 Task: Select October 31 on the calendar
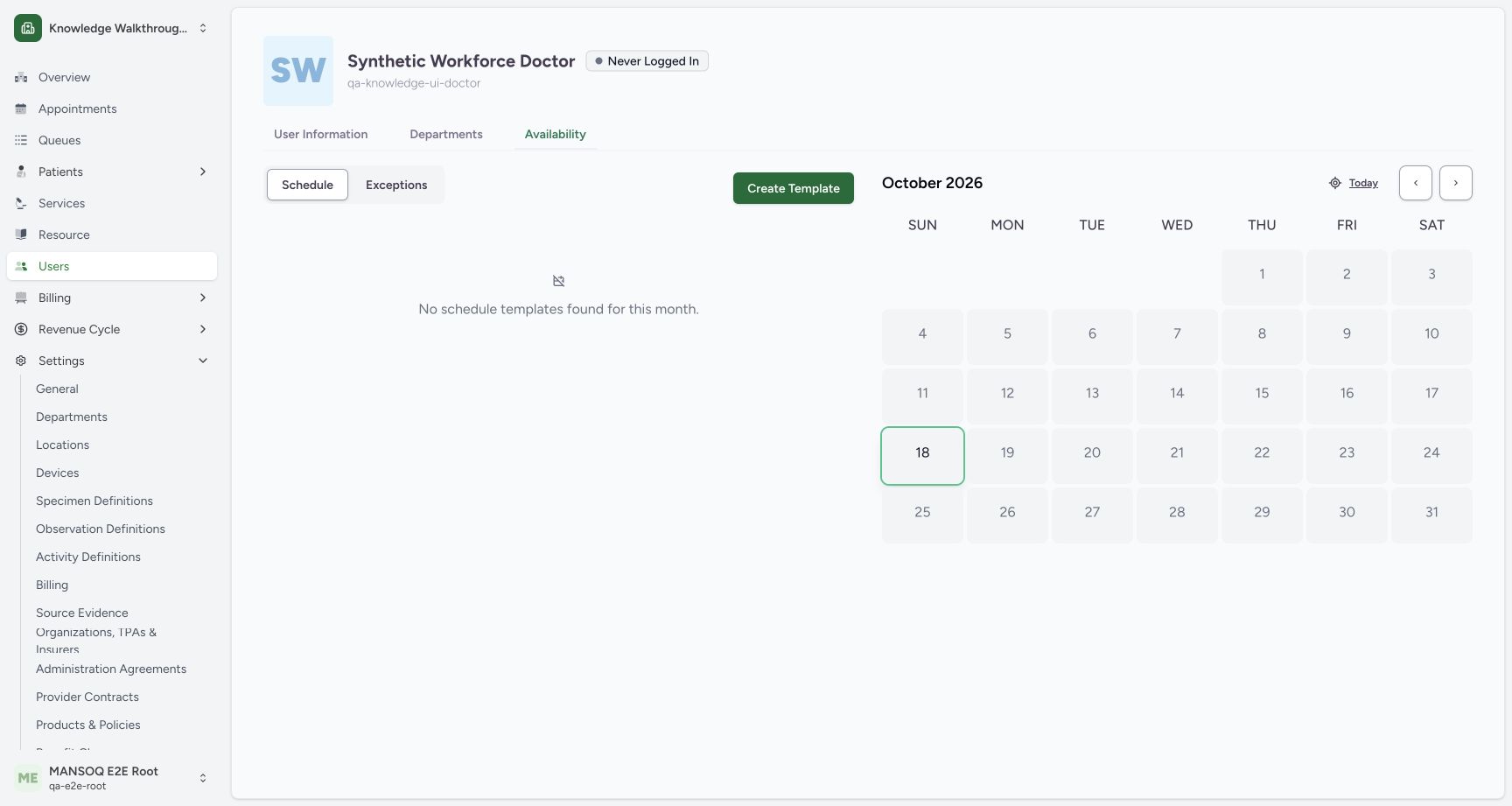[x=1431, y=515]
